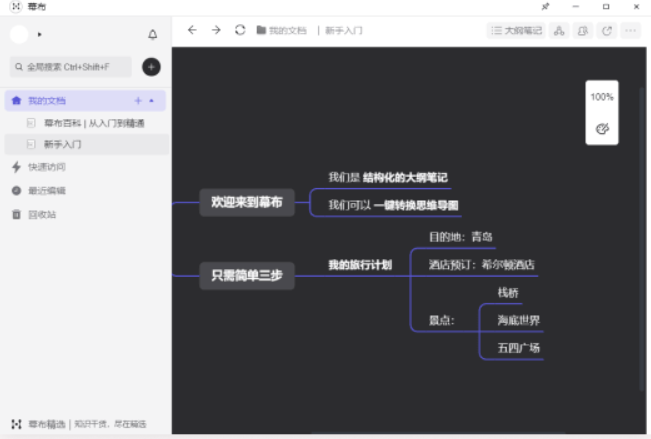This screenshot has width=651, height=439.
Task: Click the 新手入门 breadcrumb
Action: tap(344, 31)
